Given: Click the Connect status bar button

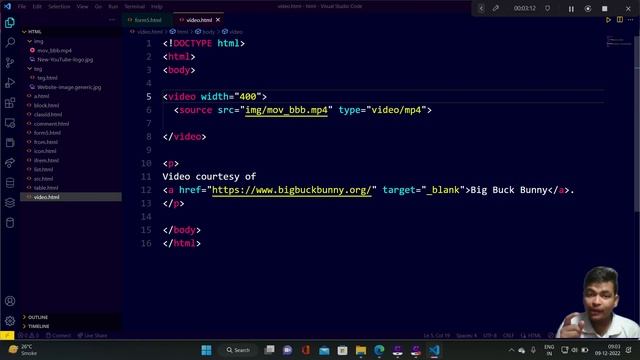Looking at the screenshot, I should [x=58, y=336].
